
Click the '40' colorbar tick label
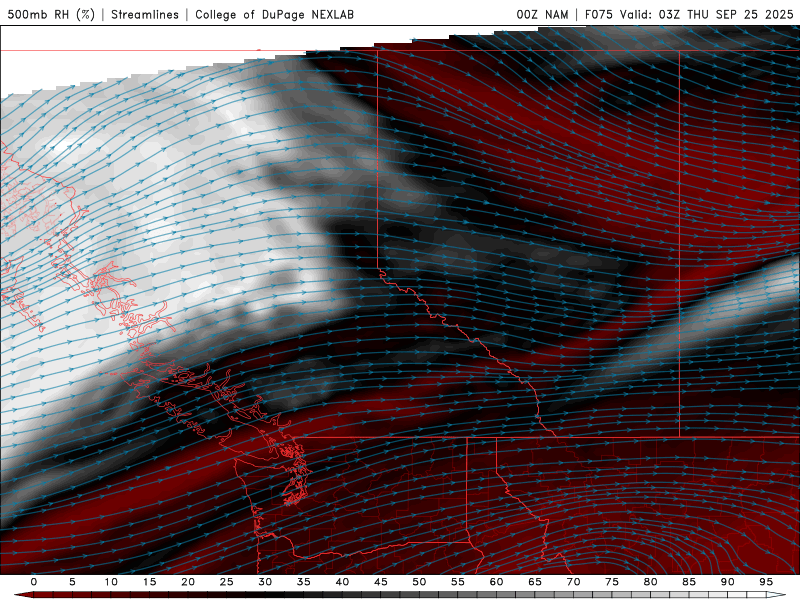[342, 582]
